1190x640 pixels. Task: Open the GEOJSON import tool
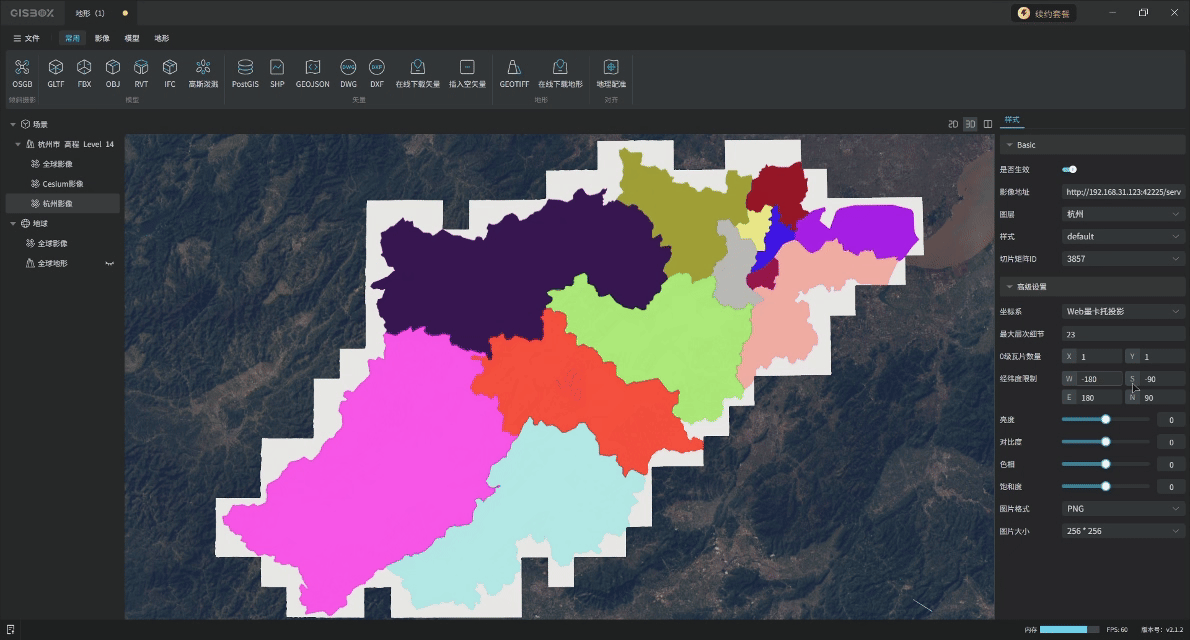pos(312,68)
